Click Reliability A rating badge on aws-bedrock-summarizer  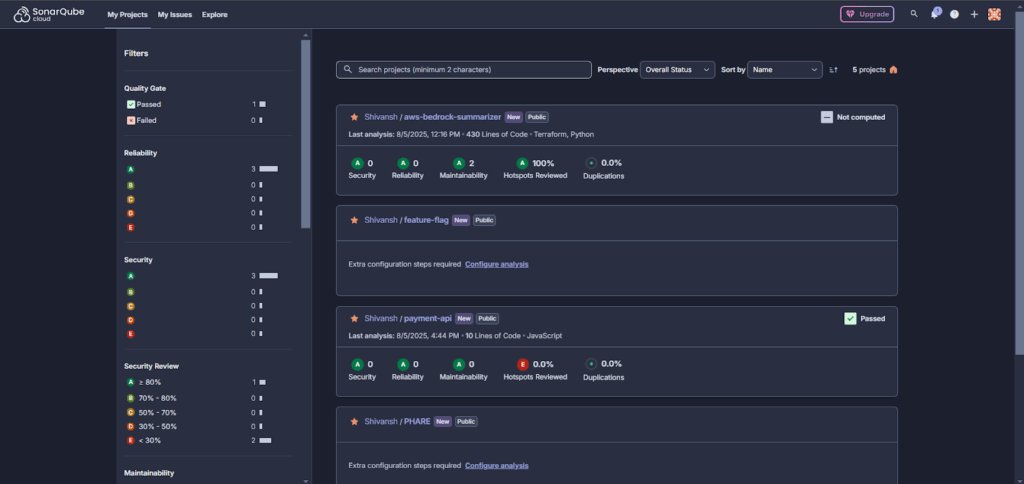click(x=403, y=163)
